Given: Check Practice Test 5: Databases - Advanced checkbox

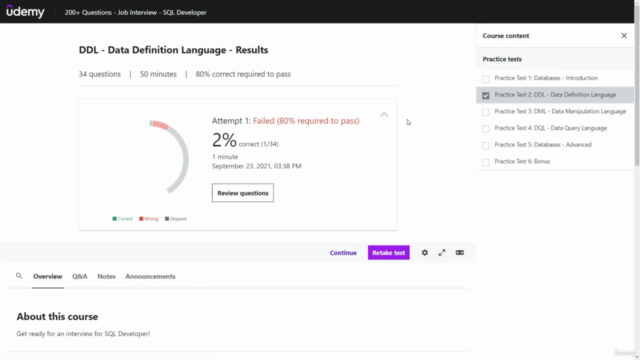Looking at the screenshot, I should (486, 145).
